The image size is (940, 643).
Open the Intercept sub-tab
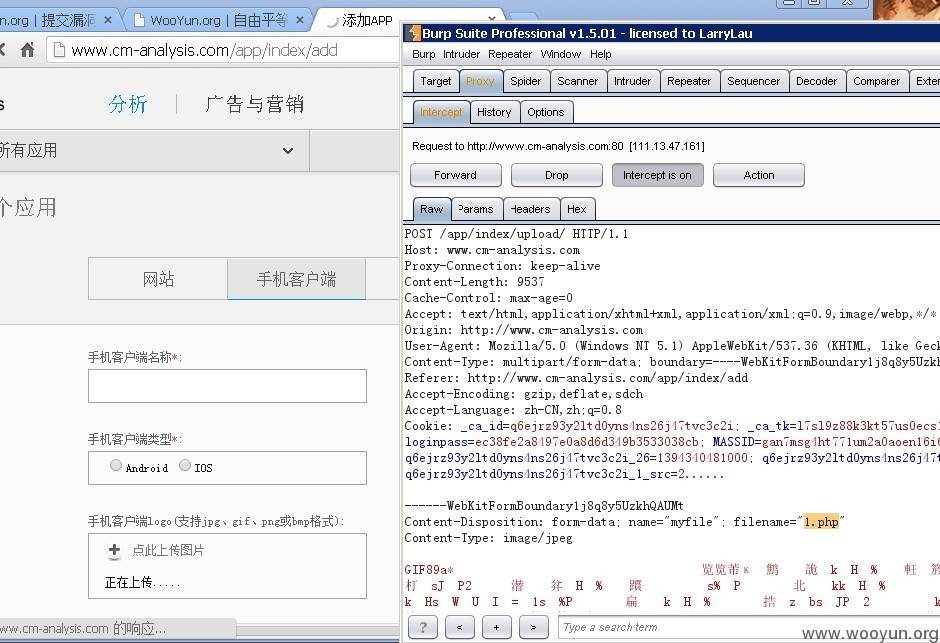[441, 112]
